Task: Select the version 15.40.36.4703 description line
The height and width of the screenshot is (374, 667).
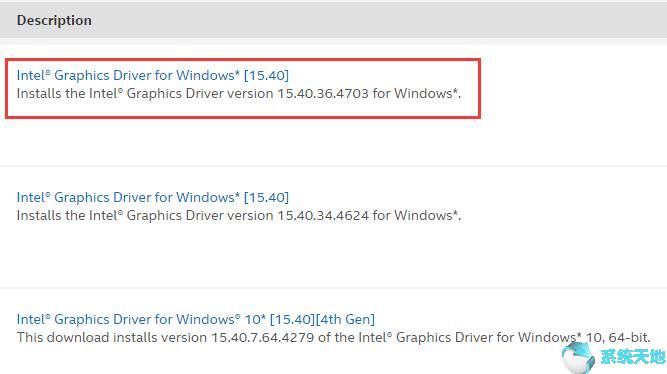Action: point(239,94)
